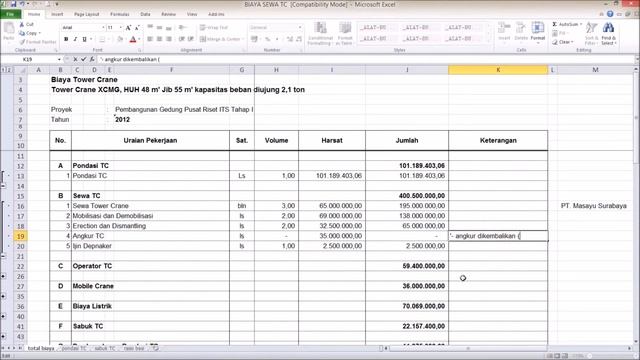The height and width of the screenshot is (360, 640).
Task: Click the fill color bucket icon
Action: 120,39
